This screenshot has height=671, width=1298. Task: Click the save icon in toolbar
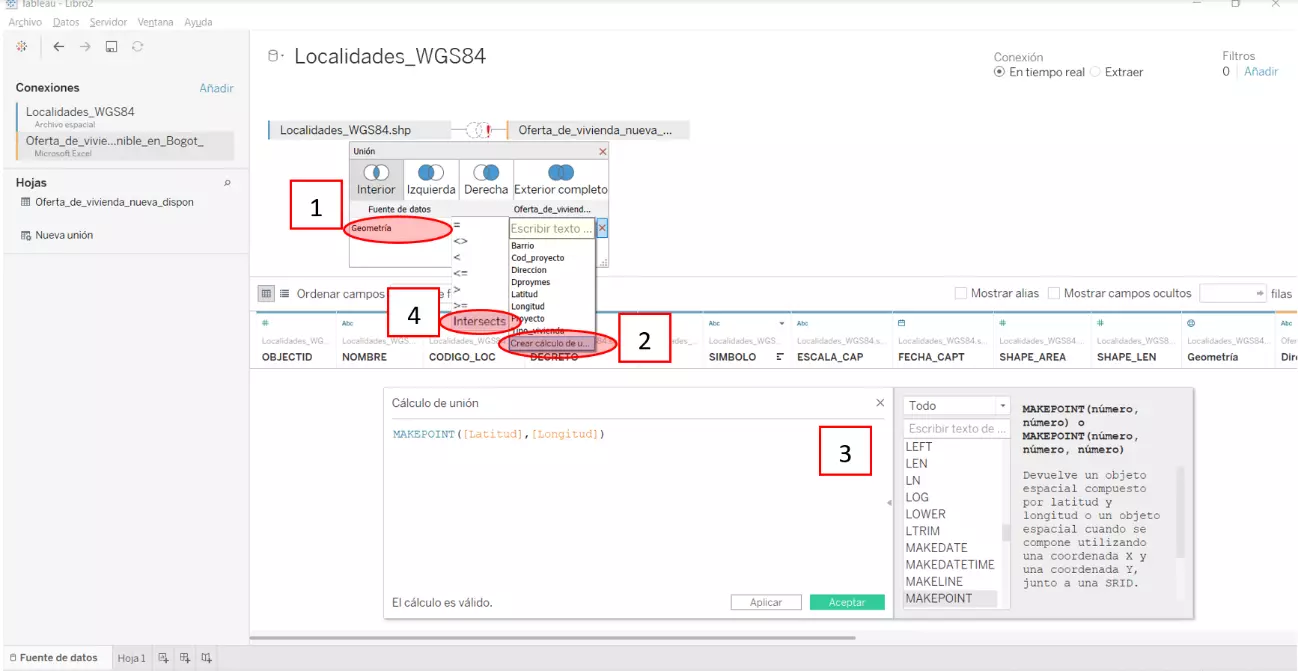111,47
